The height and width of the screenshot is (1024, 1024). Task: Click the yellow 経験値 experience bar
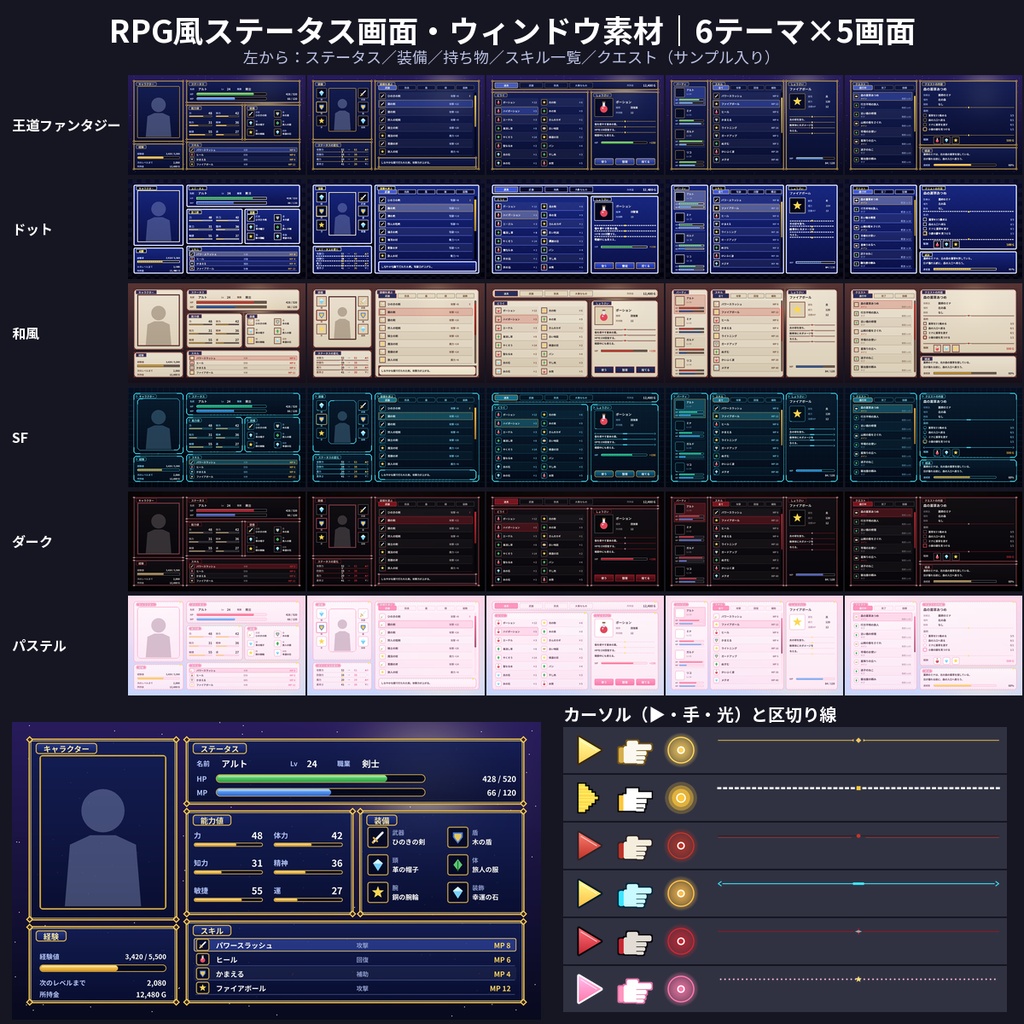103,968
